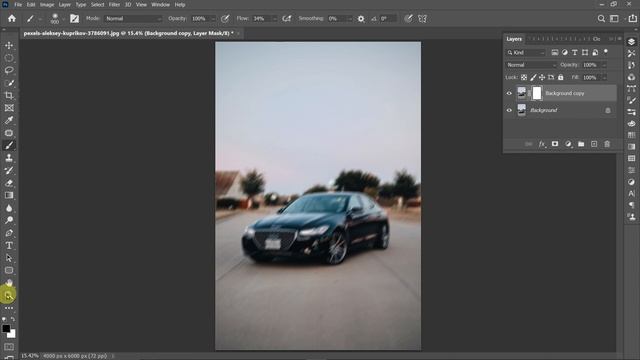Click the Share icon at top right
The width and height of the screenshot is (640, 360).
(x=632, y=19)
